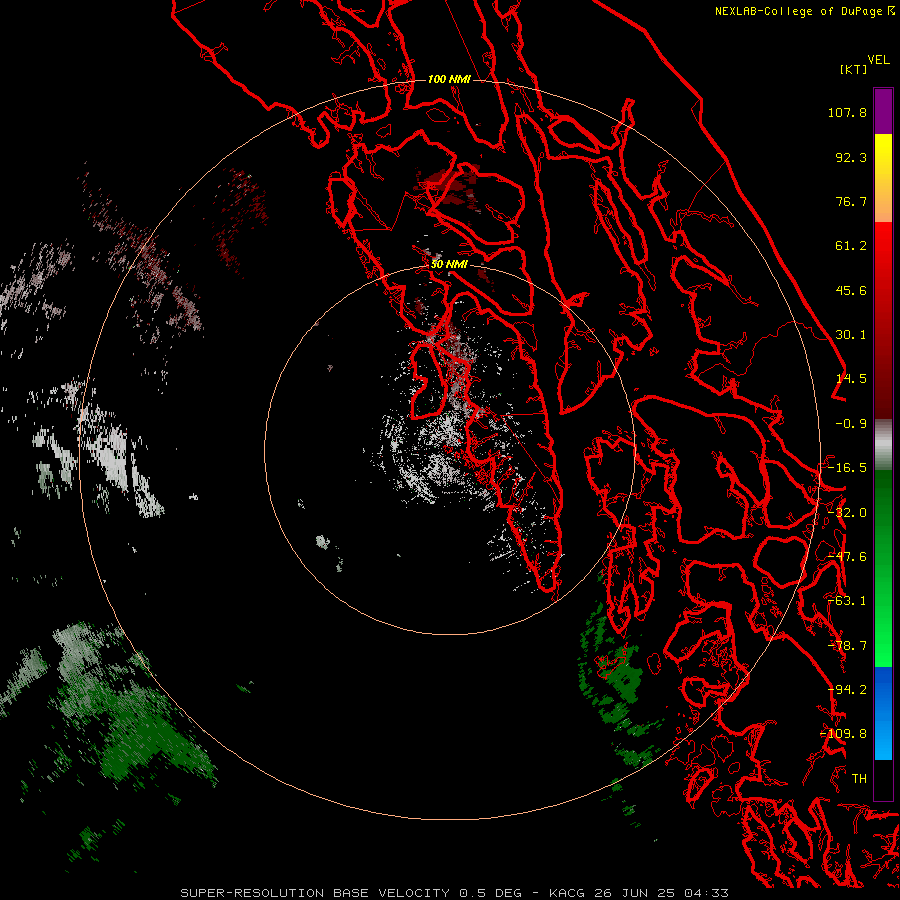Click the [KT] units label
The image size is (900, 900).
854,69
